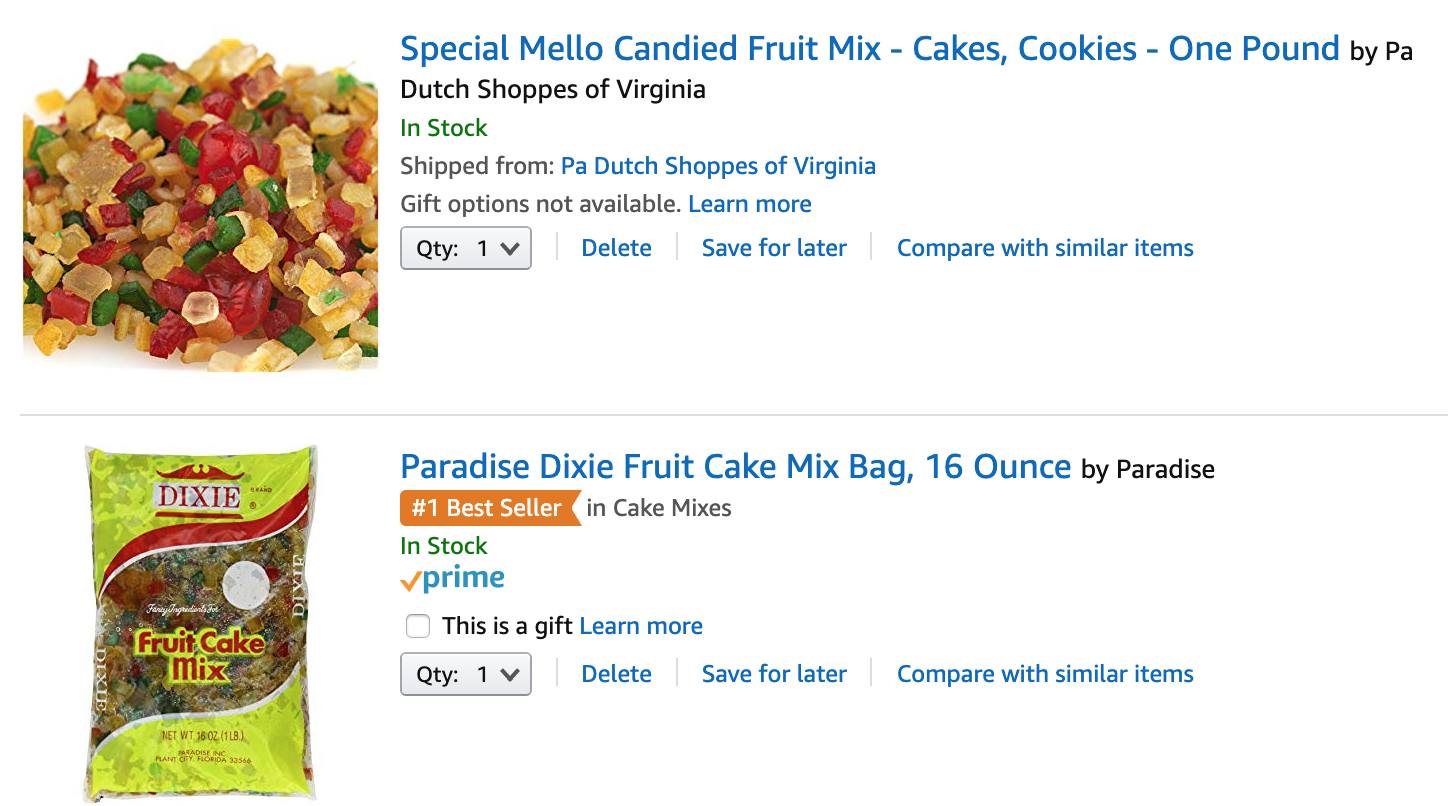Delete the Candied Fruit Mix item
The image size is (1448, 806).
[616, 248]
